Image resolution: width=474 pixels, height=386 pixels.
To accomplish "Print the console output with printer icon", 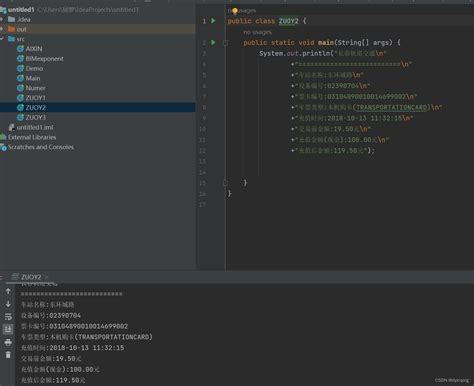I will tap(8, 342).
